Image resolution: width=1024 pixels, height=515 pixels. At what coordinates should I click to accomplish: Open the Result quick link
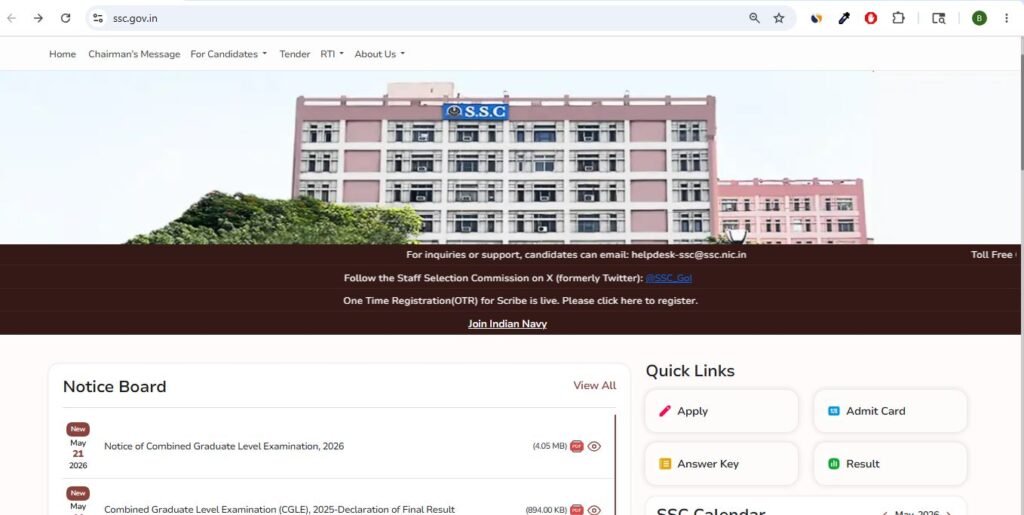point(890,464)
